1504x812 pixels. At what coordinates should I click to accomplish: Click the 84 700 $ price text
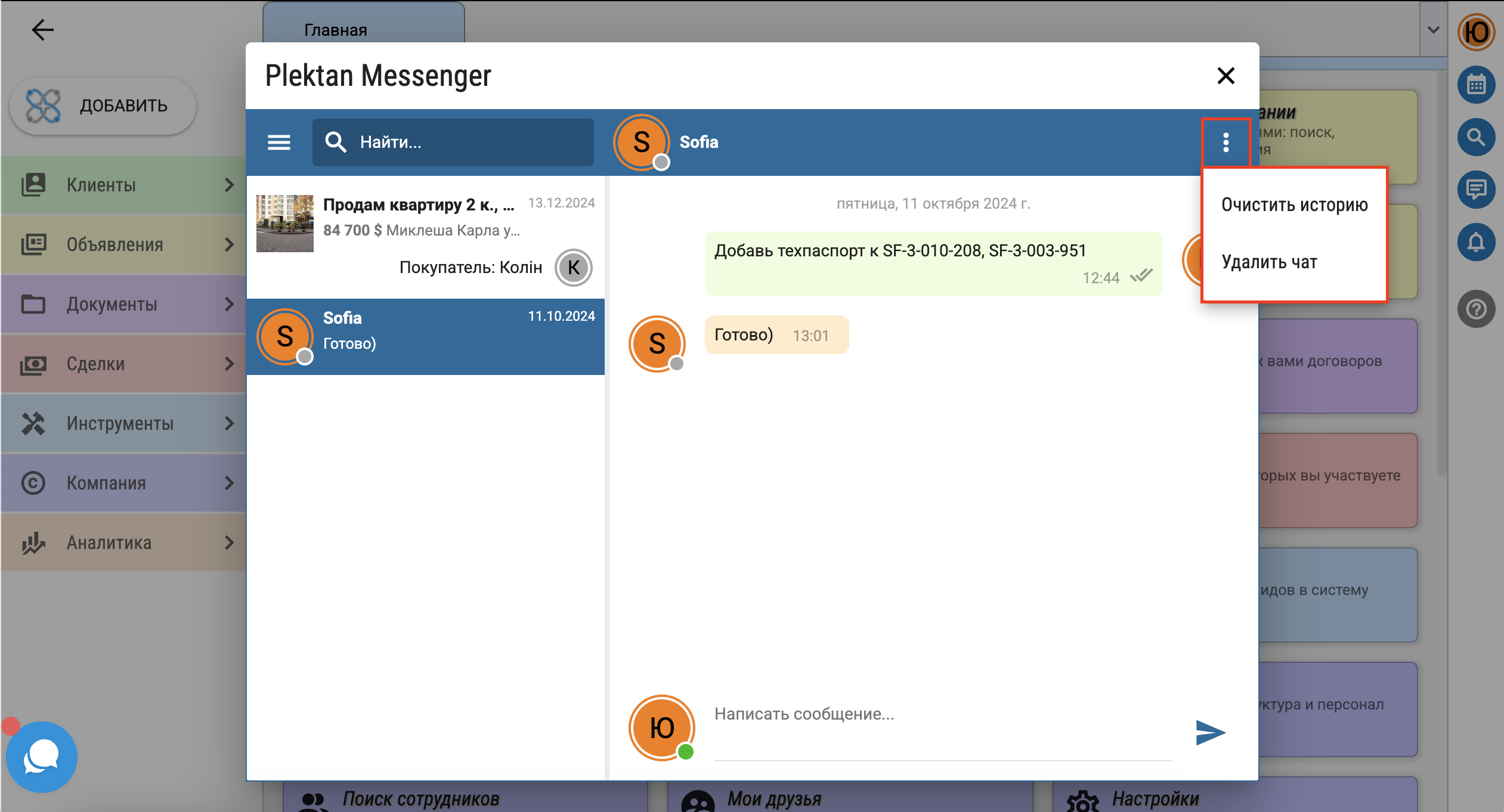coord(352,230)
